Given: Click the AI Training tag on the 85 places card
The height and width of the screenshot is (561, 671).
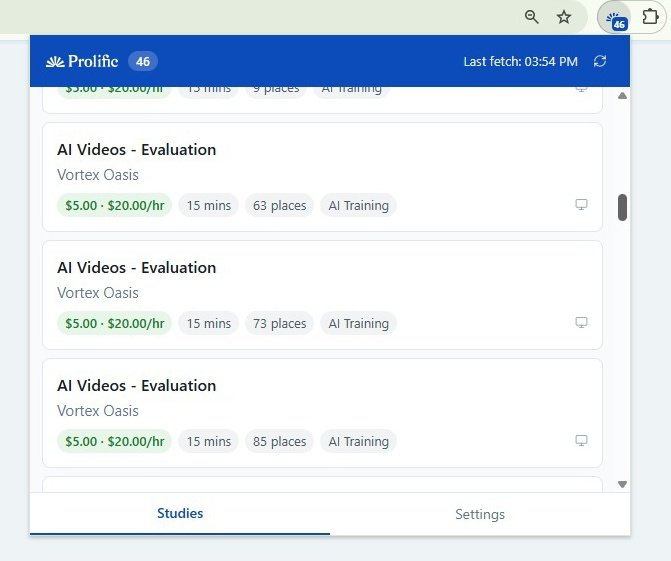Looking at the screenshot, I should click(x=359, y=442).
